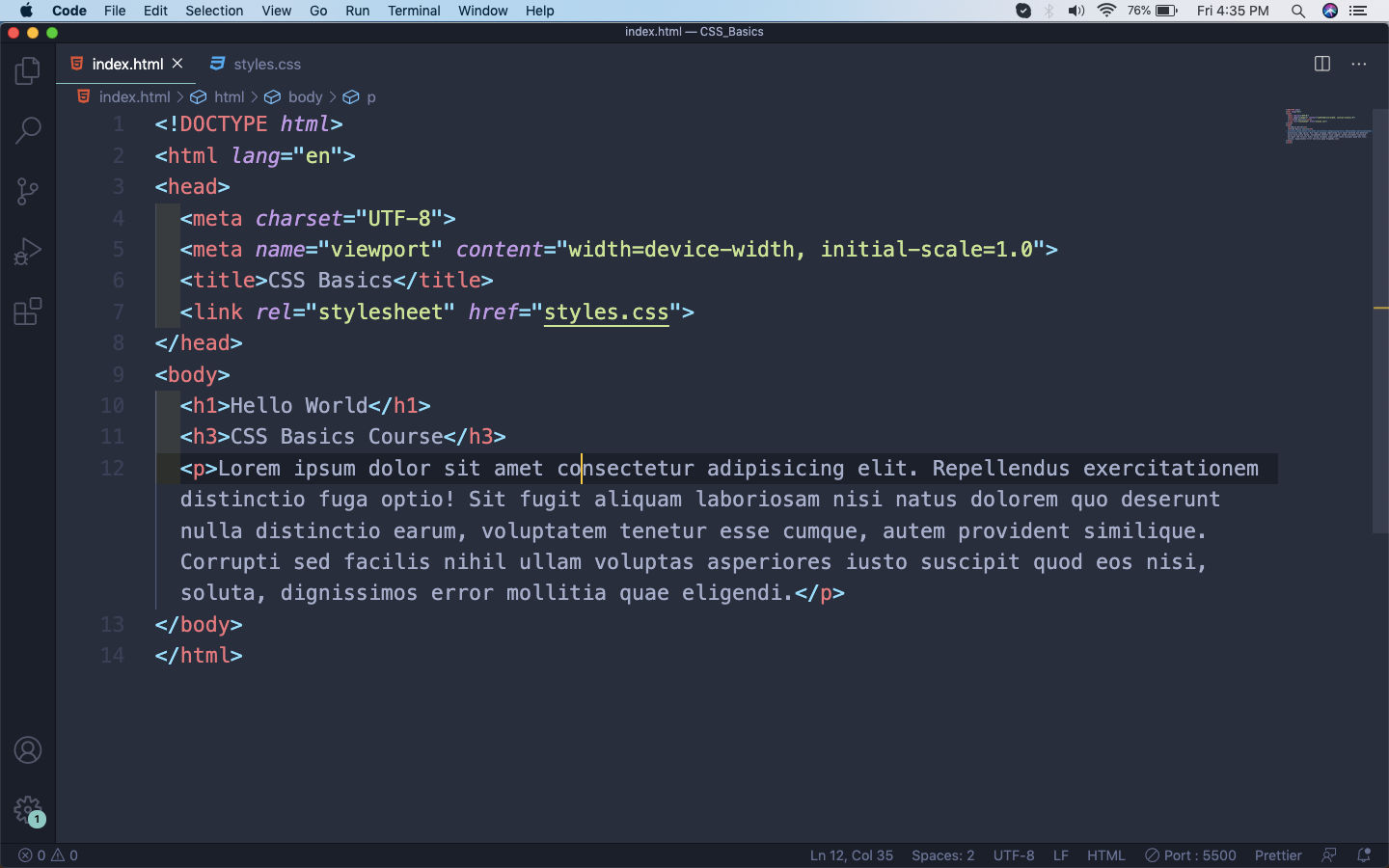Open the Selection menu

[x=214, y=11]
